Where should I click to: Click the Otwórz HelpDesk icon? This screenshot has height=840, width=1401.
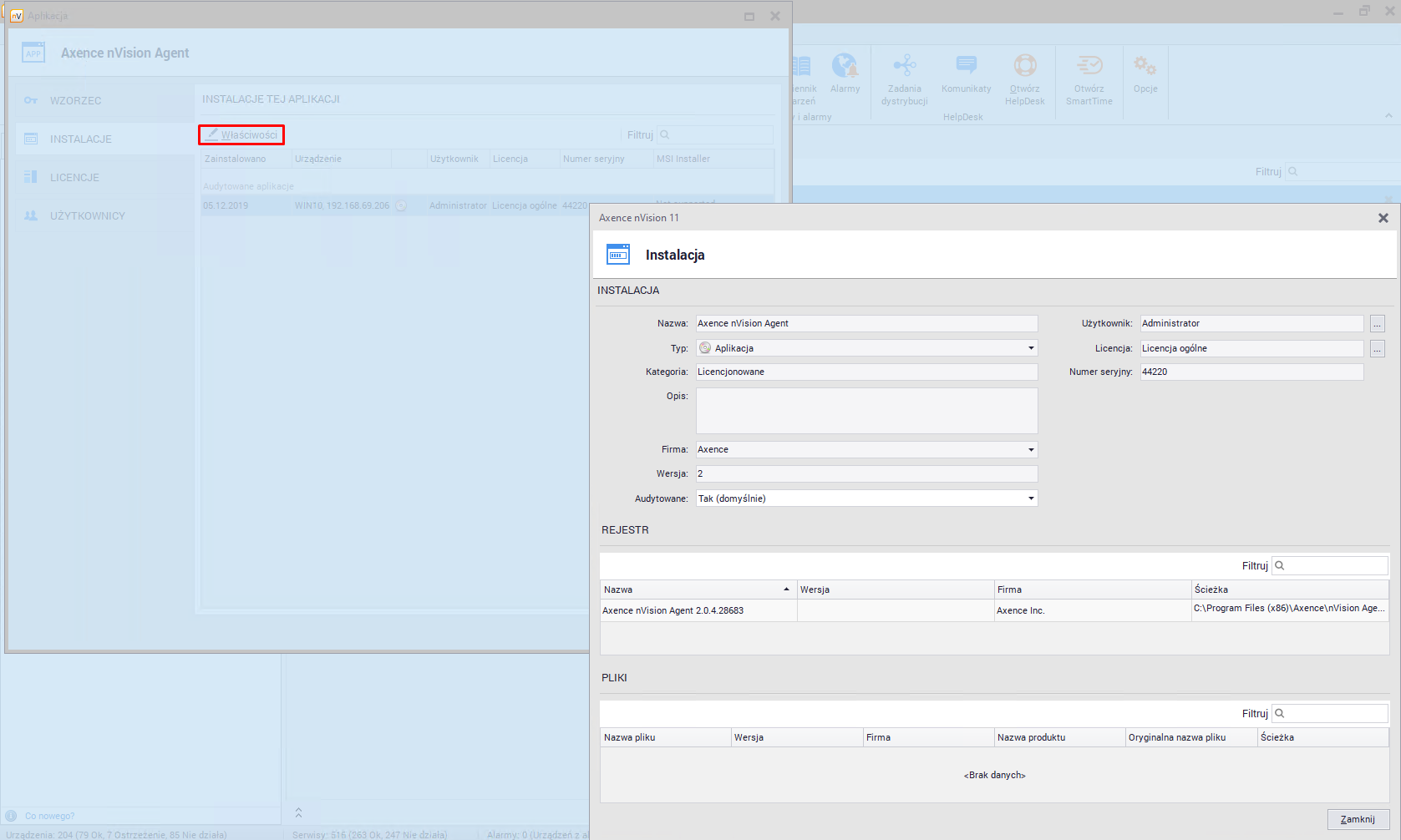1024,67
